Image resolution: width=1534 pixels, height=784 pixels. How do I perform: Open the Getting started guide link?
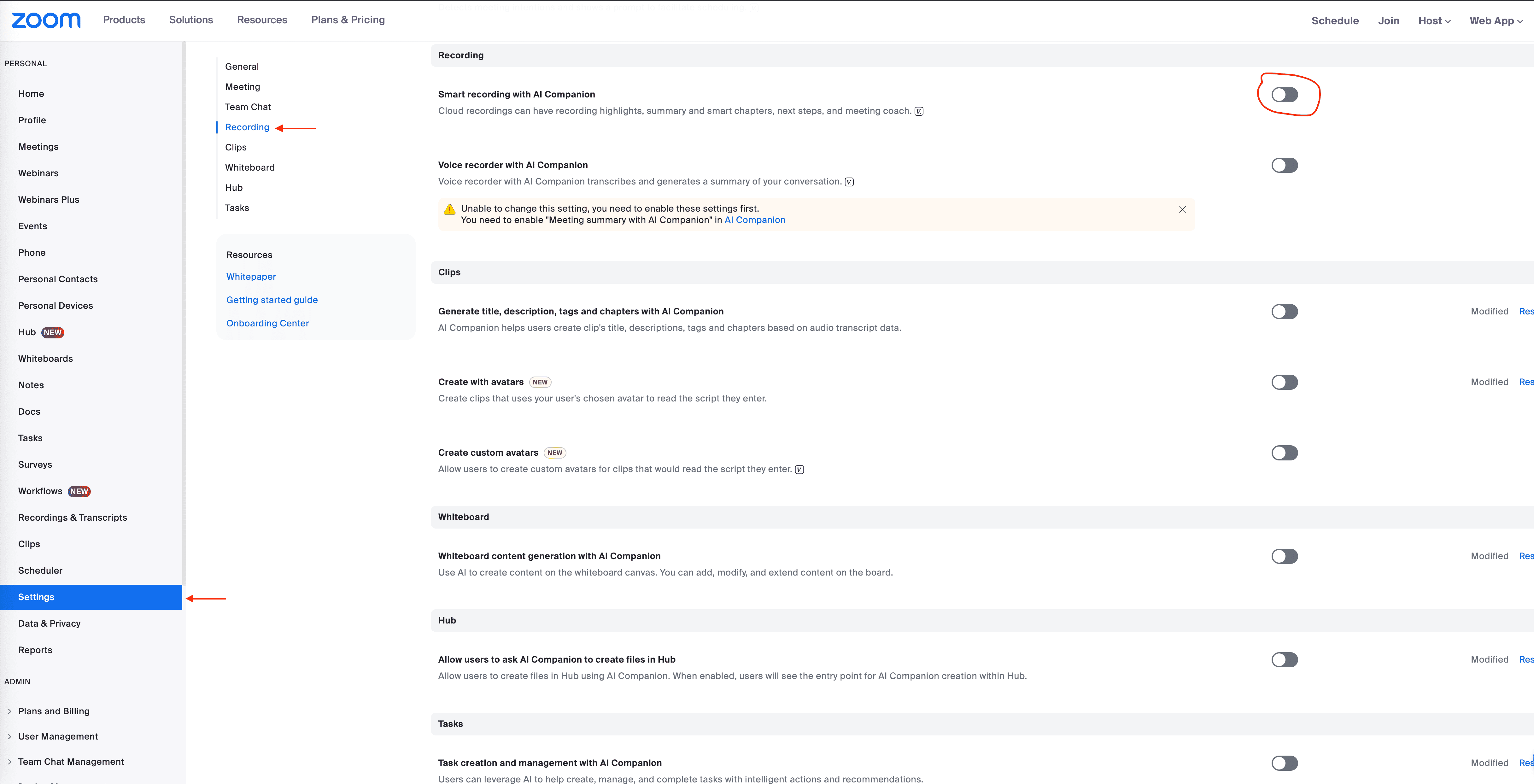[272, 300]
